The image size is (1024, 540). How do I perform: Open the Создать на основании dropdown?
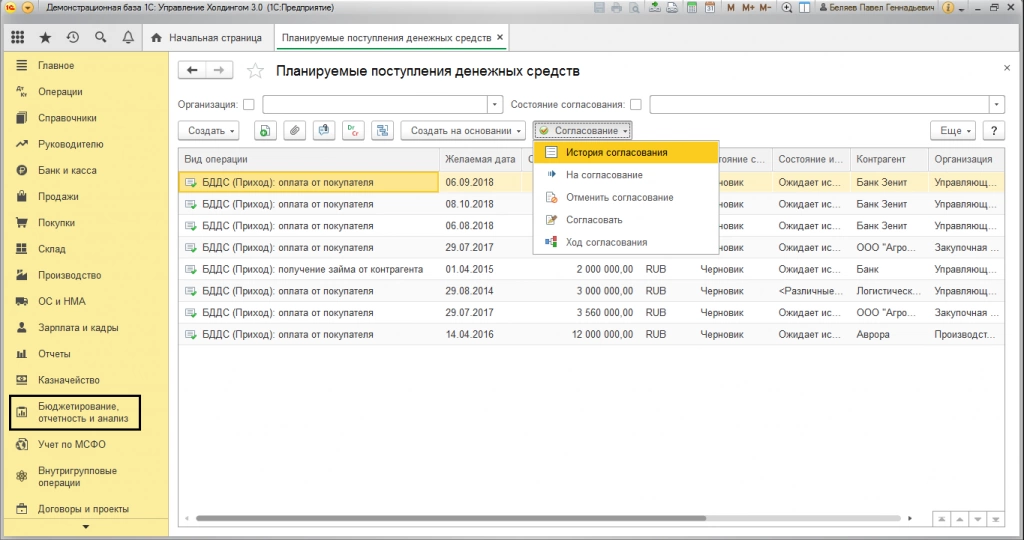click(x=467, y=131)
